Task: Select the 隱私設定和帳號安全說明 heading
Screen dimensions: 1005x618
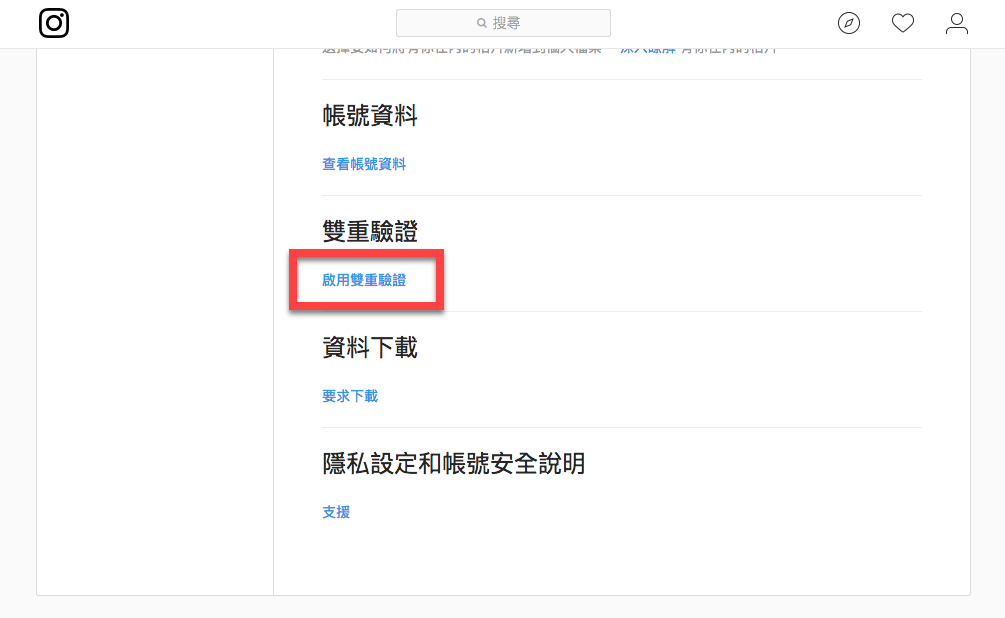Action: [x=454, y=464]
